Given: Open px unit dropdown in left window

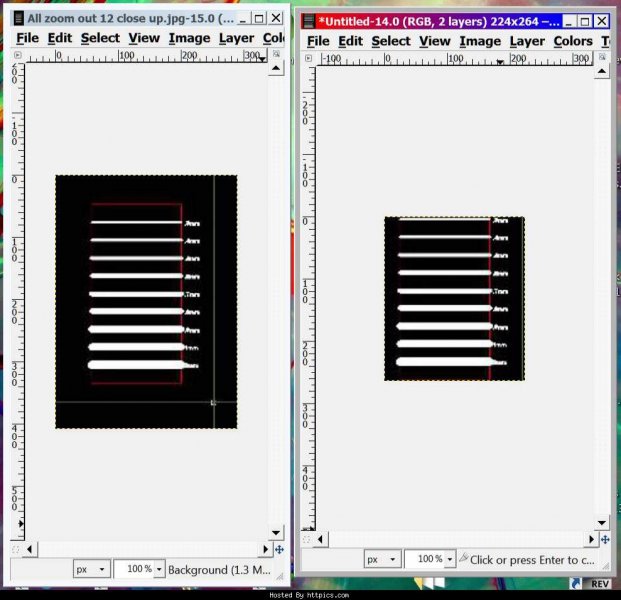Looking at the screenshot, I should 91,570.
